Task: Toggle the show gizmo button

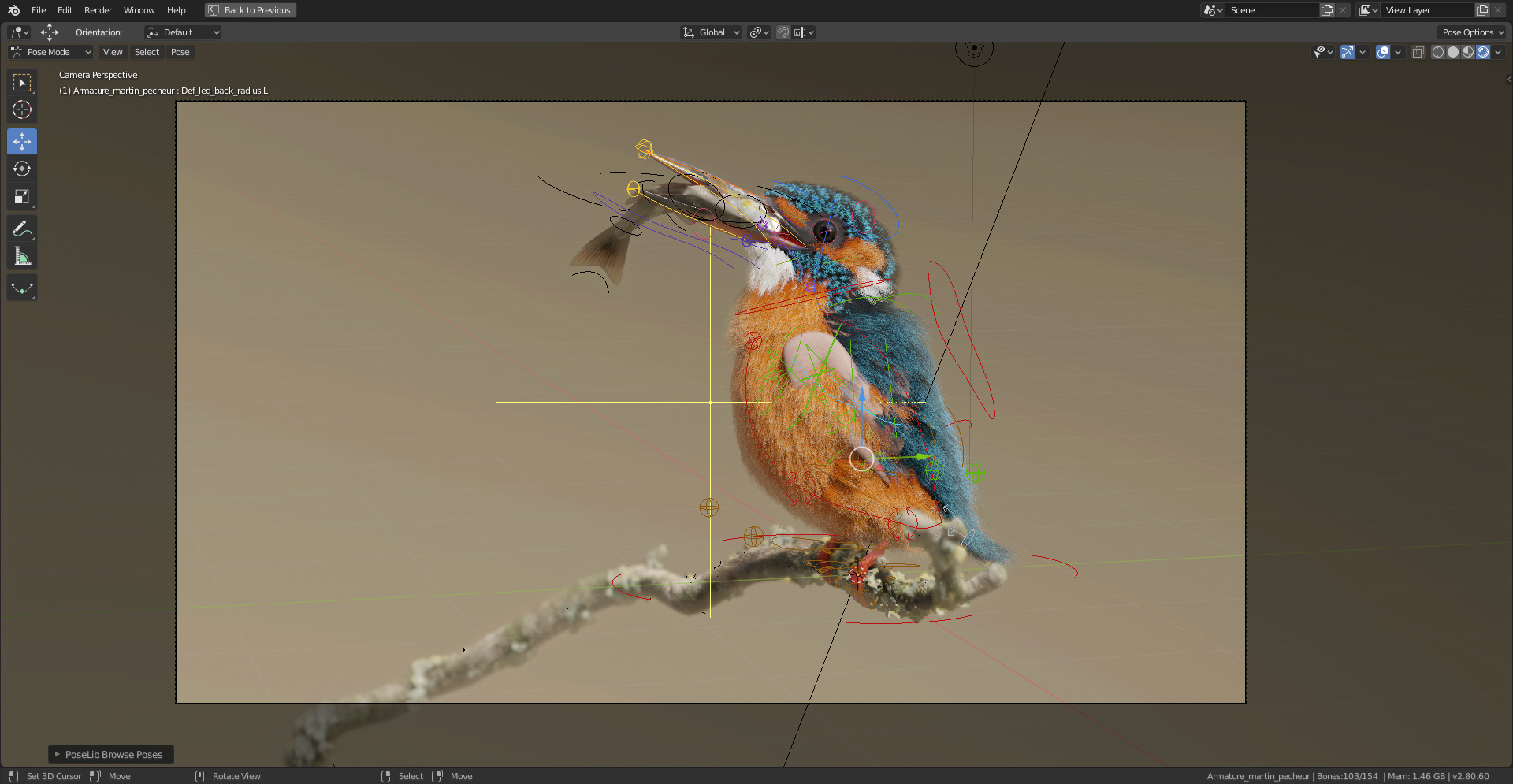Action: pyautogui.click(x=1348, y=52)
